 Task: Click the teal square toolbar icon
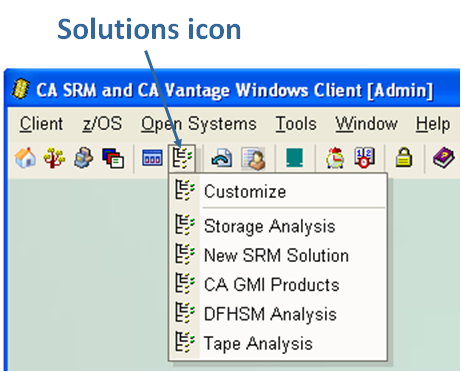(x=295, y=158)
